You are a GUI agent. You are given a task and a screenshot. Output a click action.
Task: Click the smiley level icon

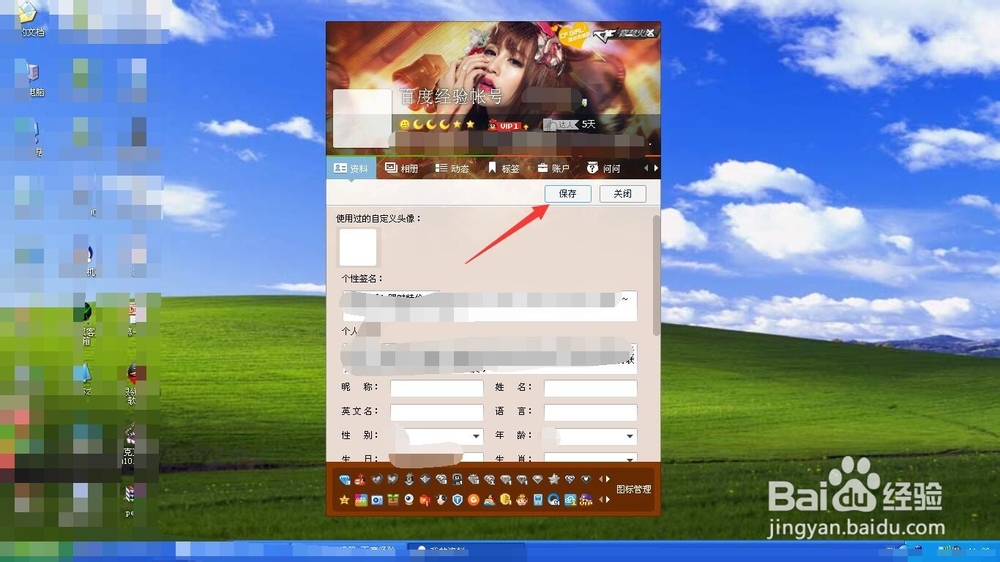(404, 124)
